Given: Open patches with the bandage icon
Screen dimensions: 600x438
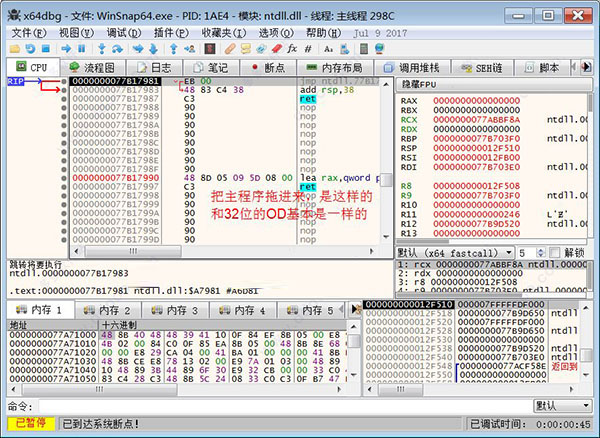Looking at the screenshot, I should pos(230,49).
